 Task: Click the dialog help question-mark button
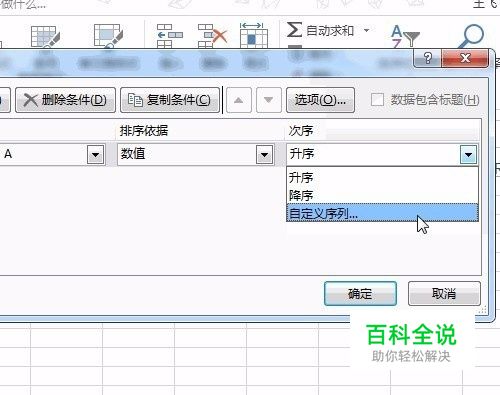click(x=428, y=58)
